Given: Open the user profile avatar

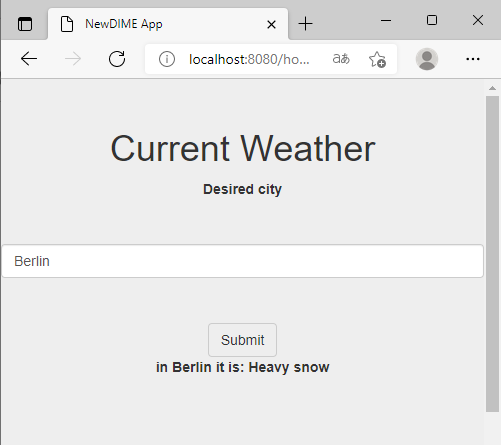Looking at the screenshot, I should [427, 59].
